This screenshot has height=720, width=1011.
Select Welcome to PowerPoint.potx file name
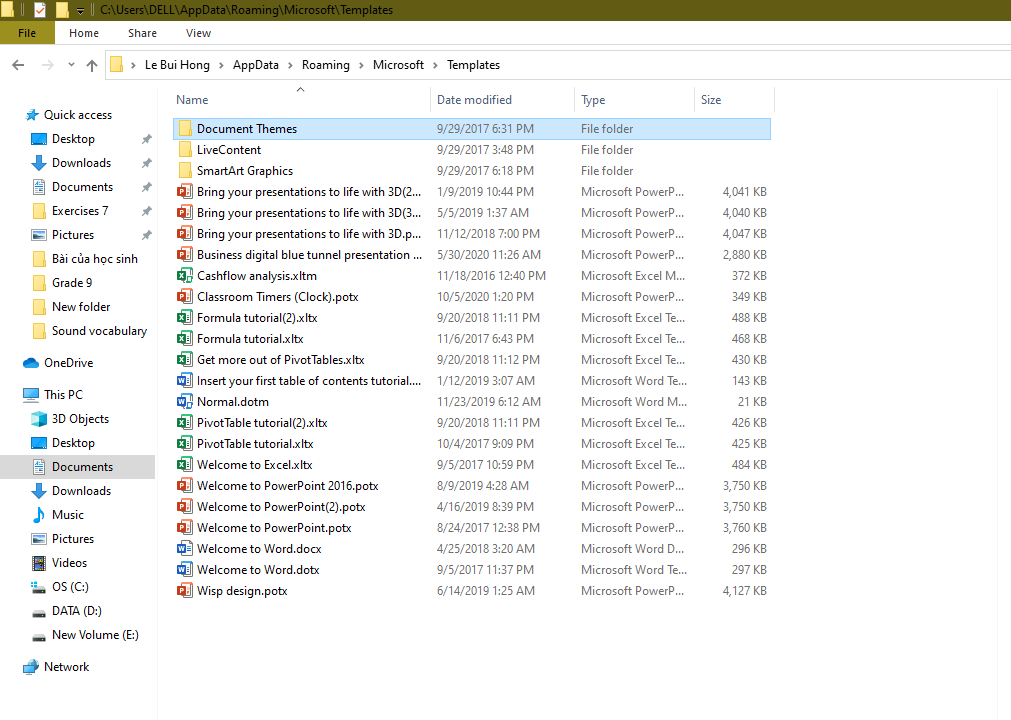(274, 528)
